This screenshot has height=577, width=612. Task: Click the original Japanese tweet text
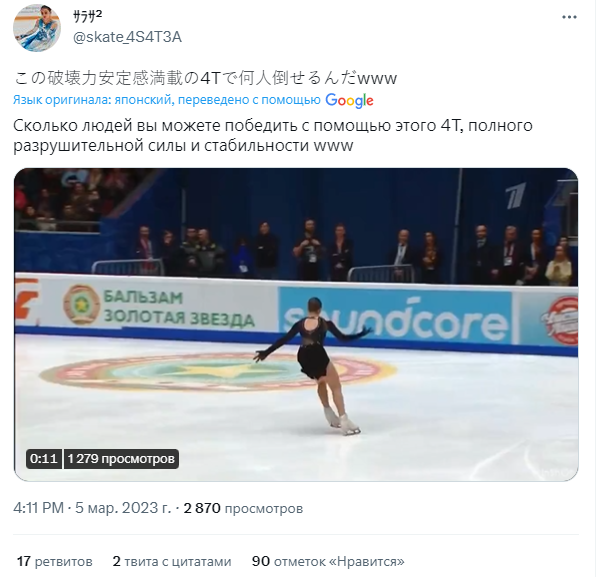pyautogui.click(x=205, y=78)
